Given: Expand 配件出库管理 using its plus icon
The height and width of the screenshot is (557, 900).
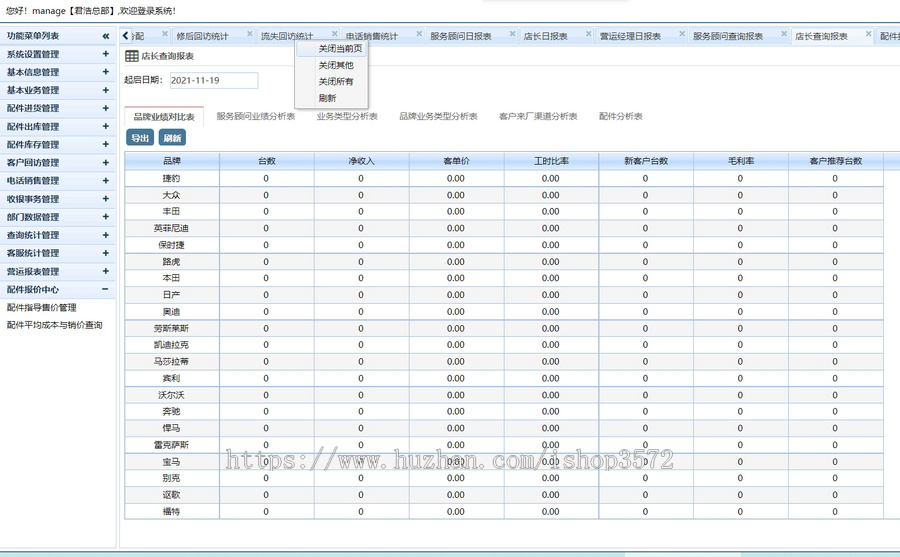Looking at the screenshot, I should tap(106, 126).
